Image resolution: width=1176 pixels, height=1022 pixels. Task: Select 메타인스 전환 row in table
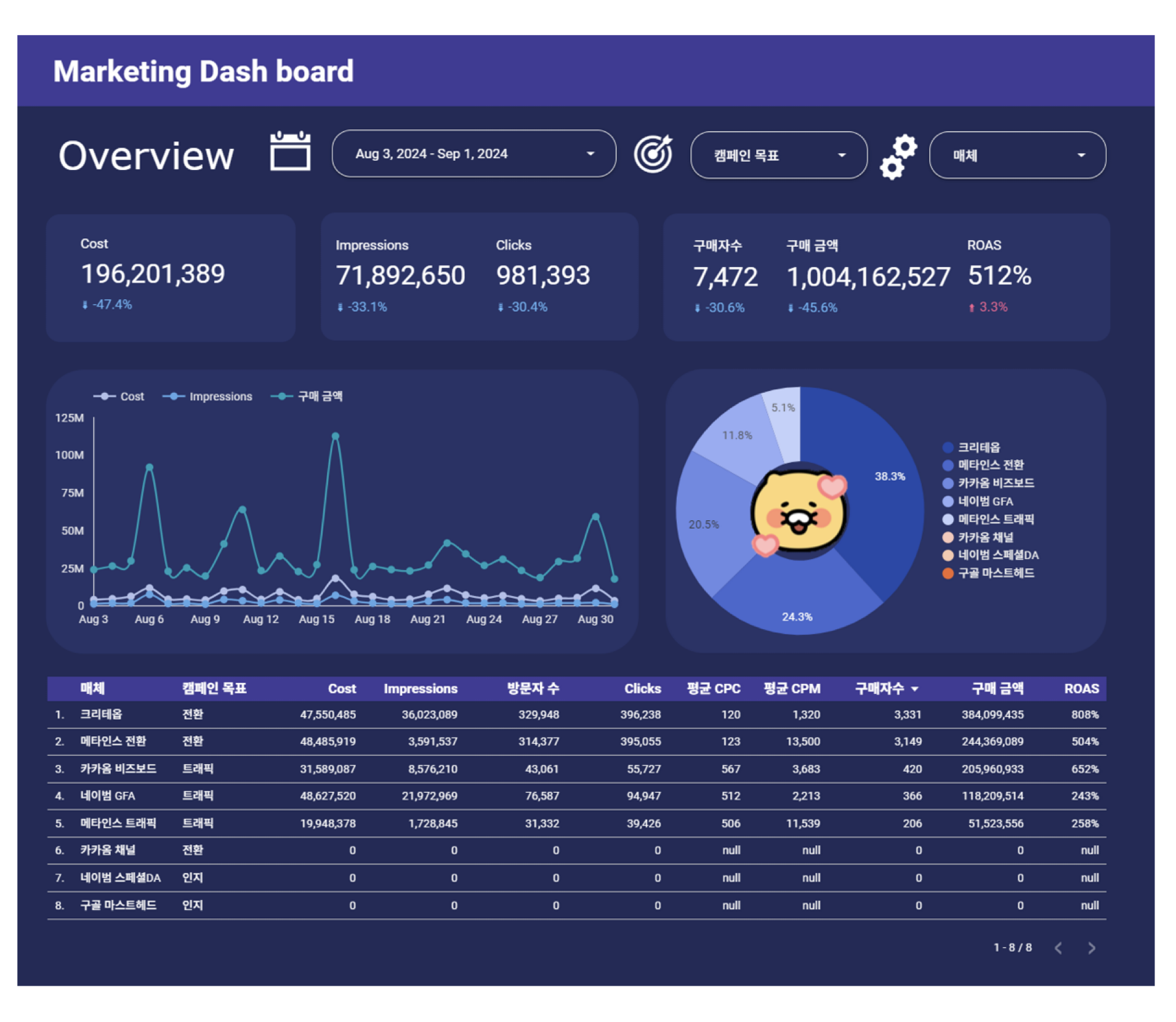click(576, 742)
